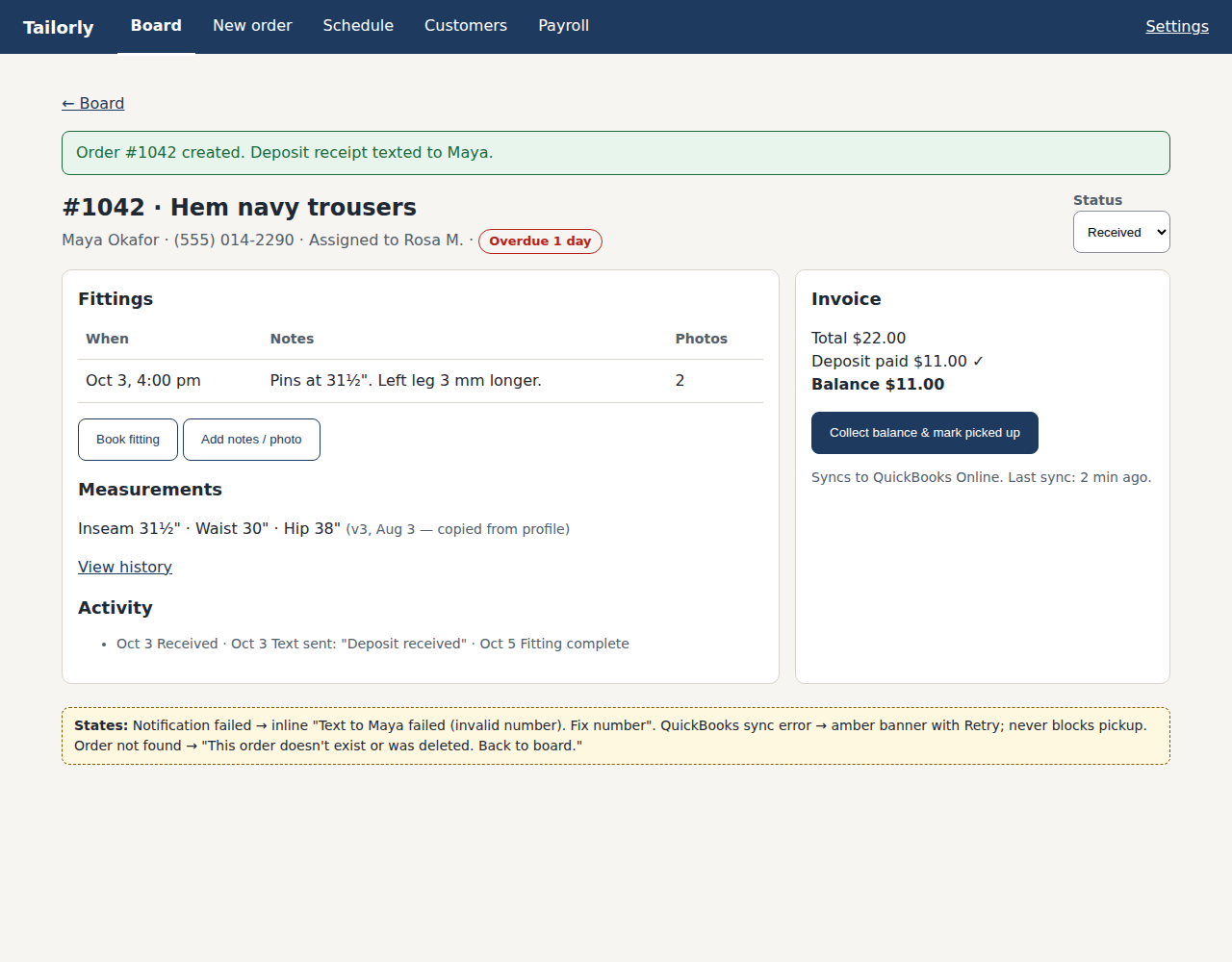Click the Notes column header

292,339
